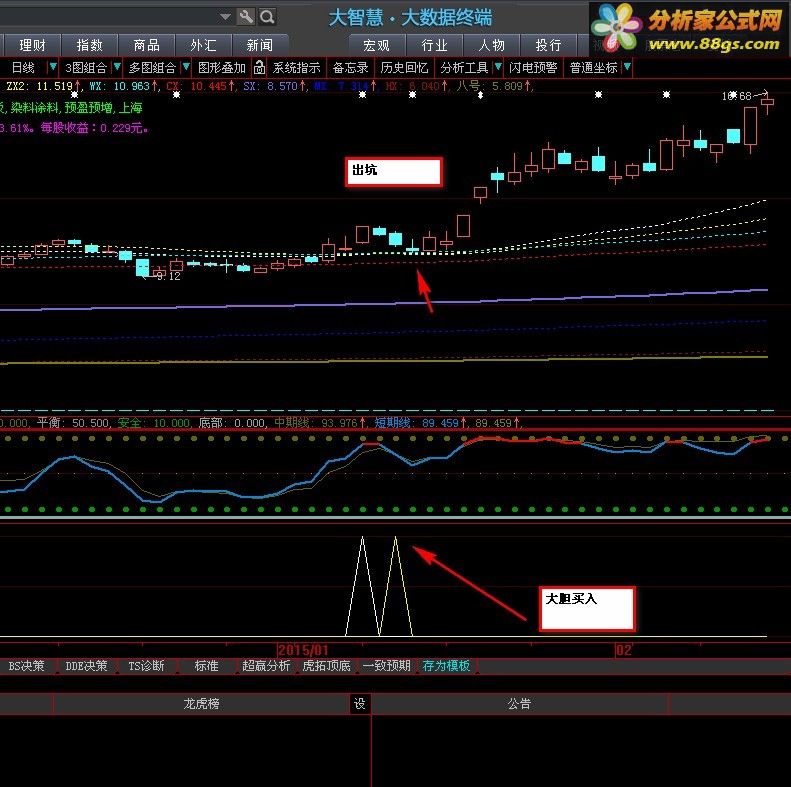The height and width of the screenshot is (787, 791).
Task: Click the 中期线: 93.976 indicator label
Action: click(318, 423)
